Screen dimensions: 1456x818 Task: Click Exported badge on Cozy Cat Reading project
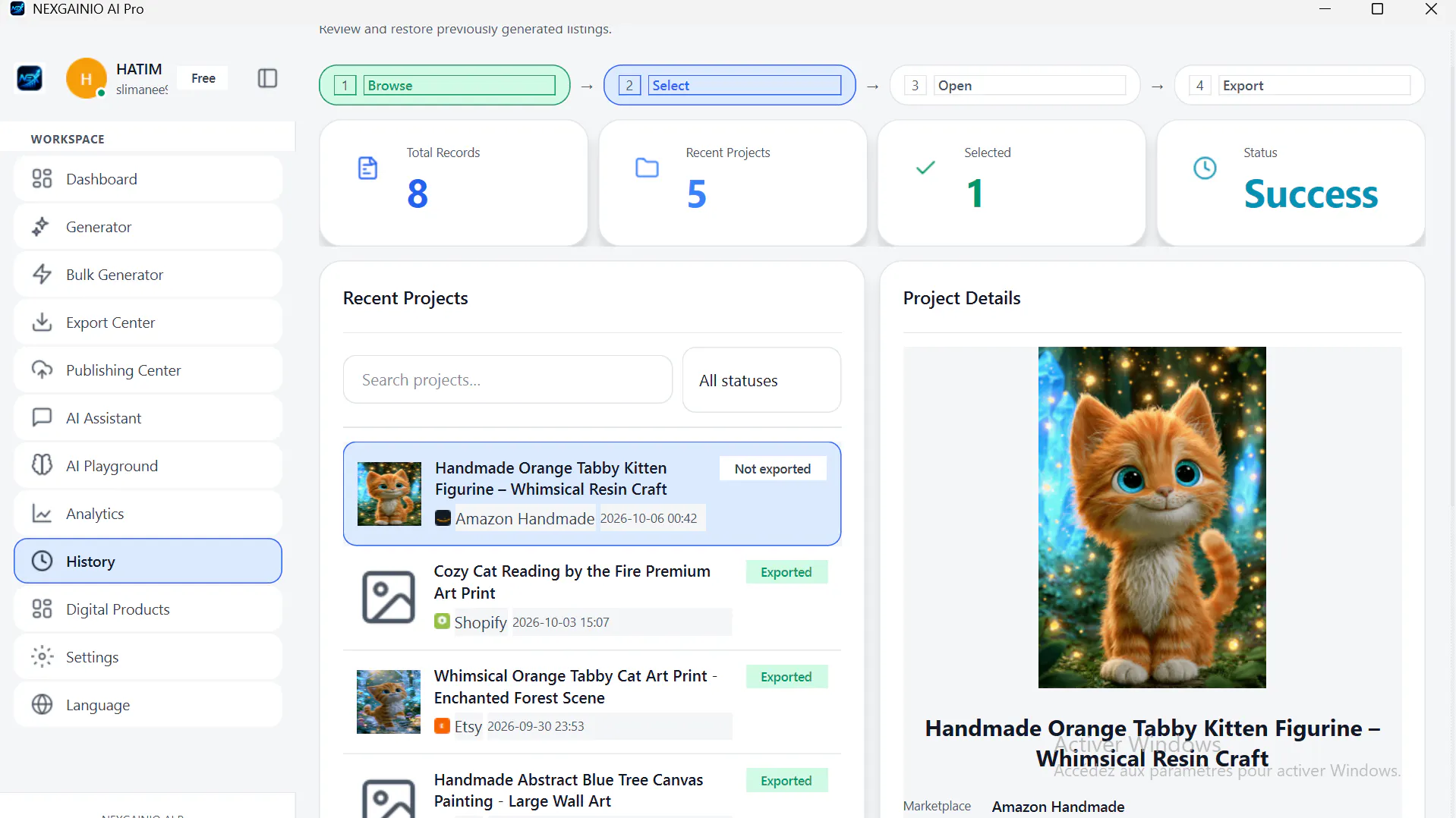pyautogui.click(x=786, y=572)
